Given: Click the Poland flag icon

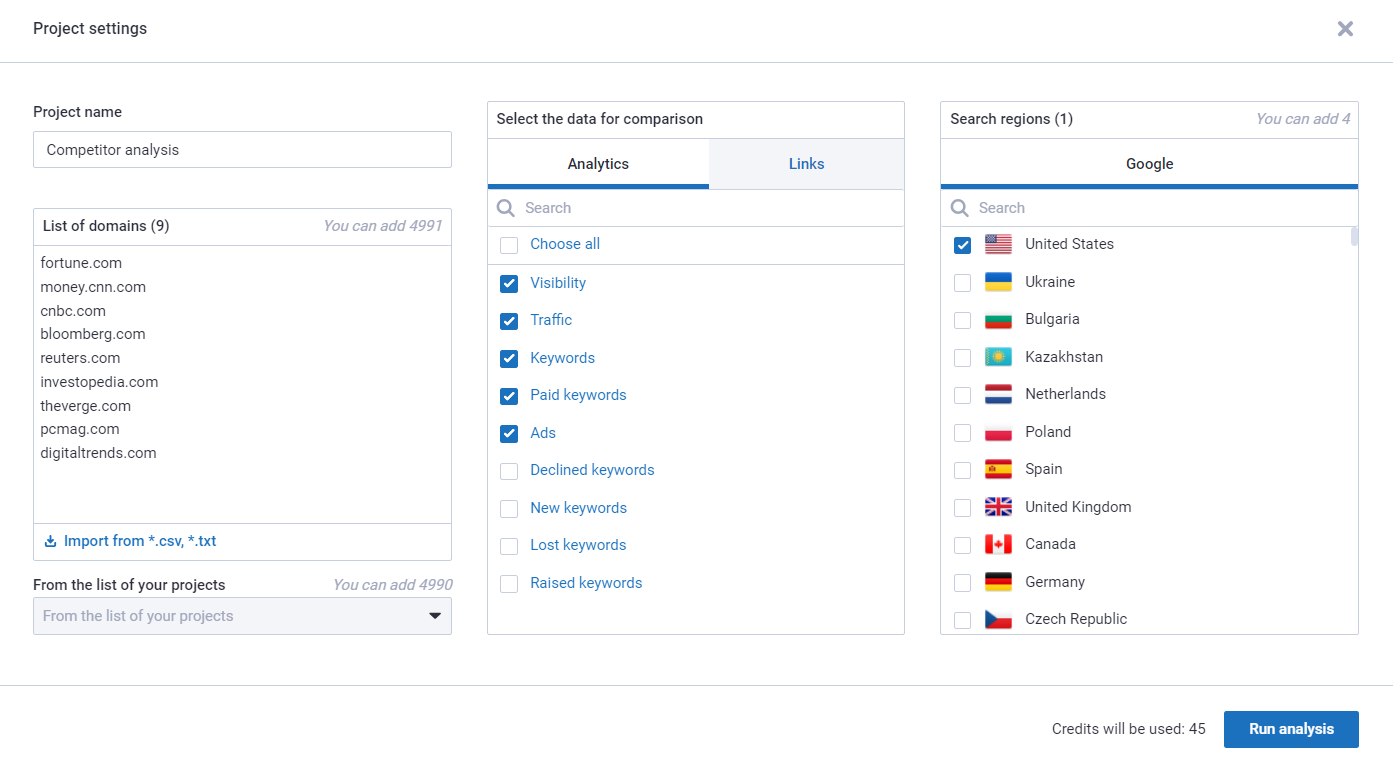Looking at the screenshot, I should tap(998, 432).
